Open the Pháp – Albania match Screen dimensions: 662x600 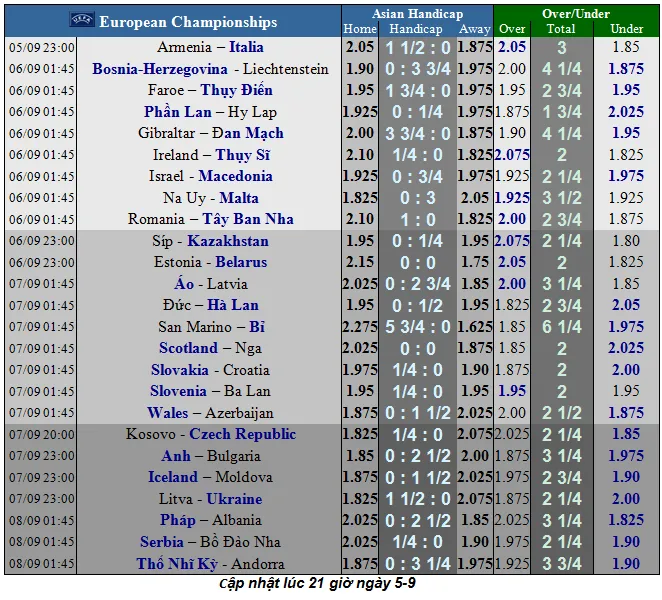click(210, 520)
